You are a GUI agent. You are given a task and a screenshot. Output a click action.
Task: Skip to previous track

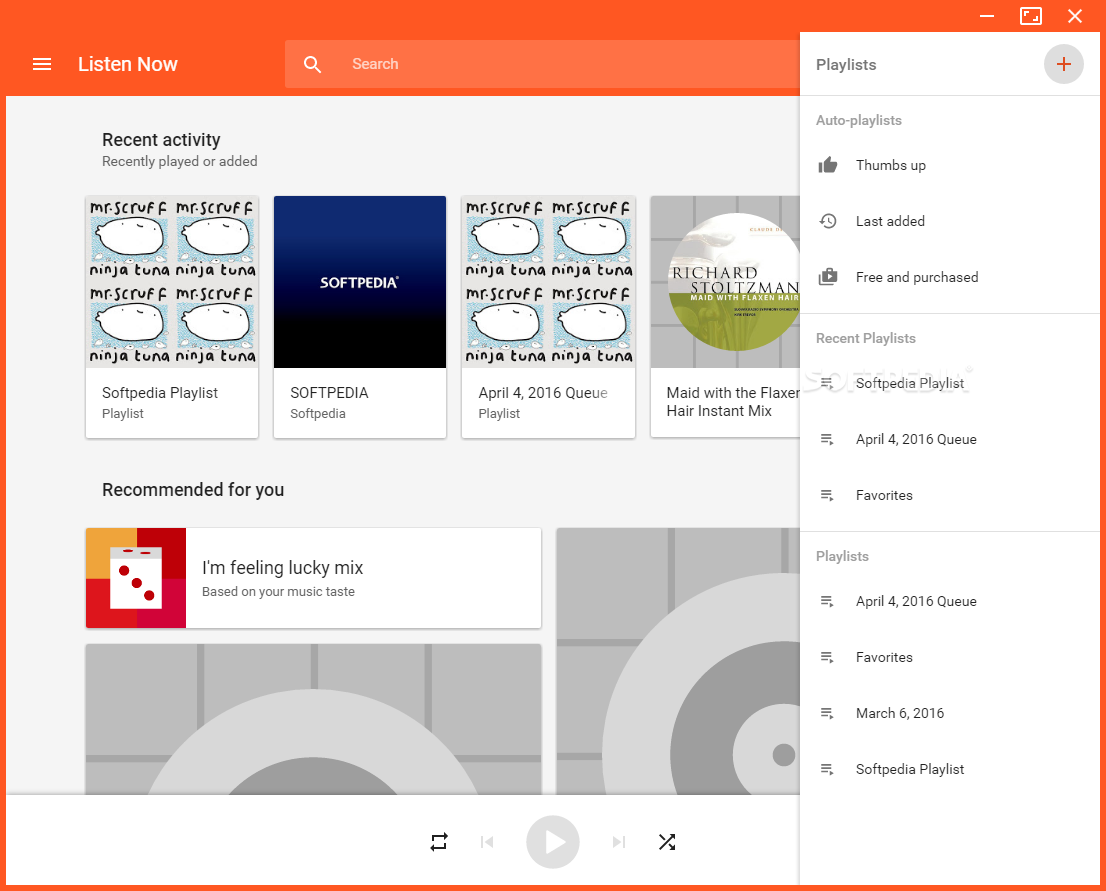(487, 842)
